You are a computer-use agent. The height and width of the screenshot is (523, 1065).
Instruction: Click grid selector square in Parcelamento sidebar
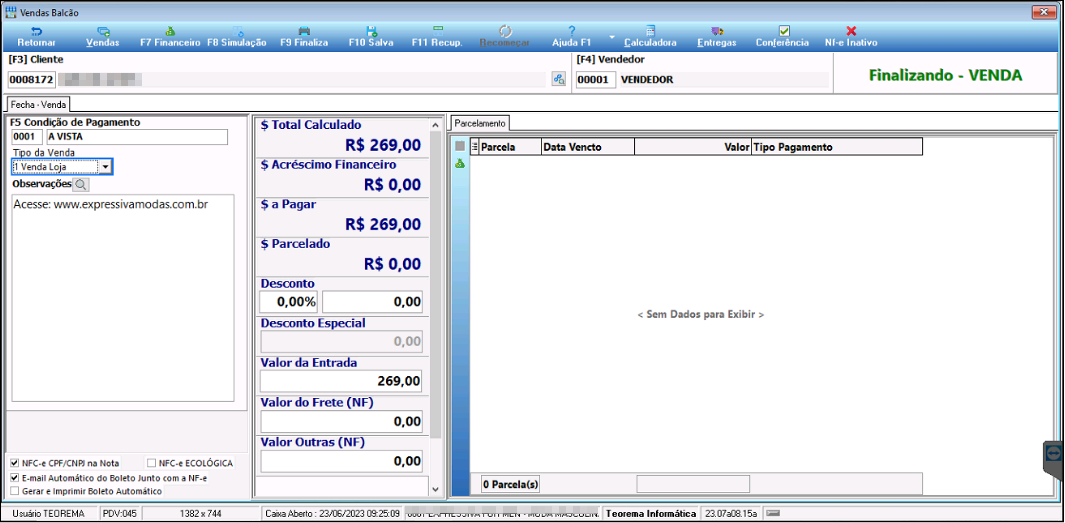pyautogui.click(x=460, y=146)
